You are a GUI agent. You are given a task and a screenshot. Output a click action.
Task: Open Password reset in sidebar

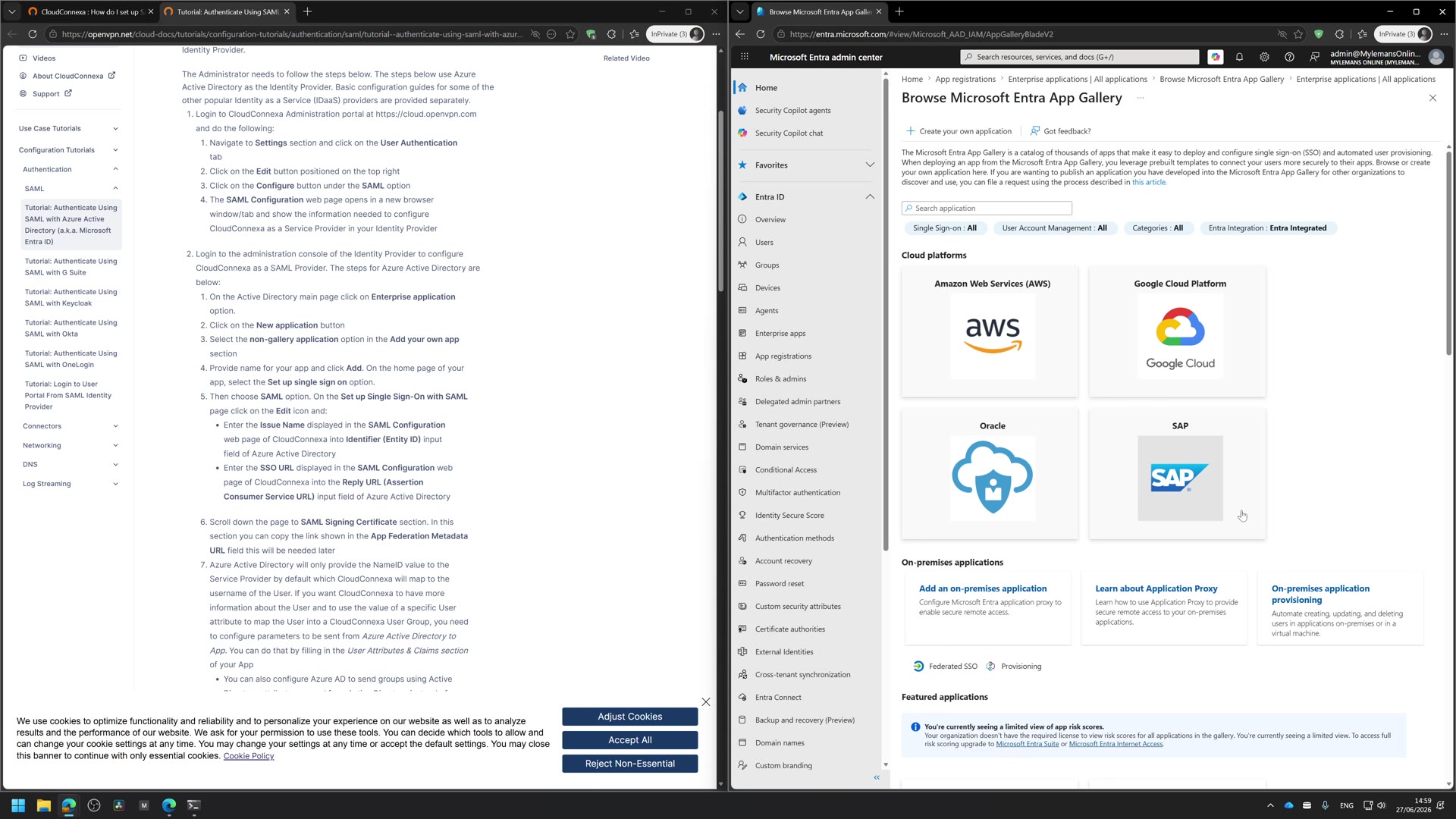click(780, 584)
